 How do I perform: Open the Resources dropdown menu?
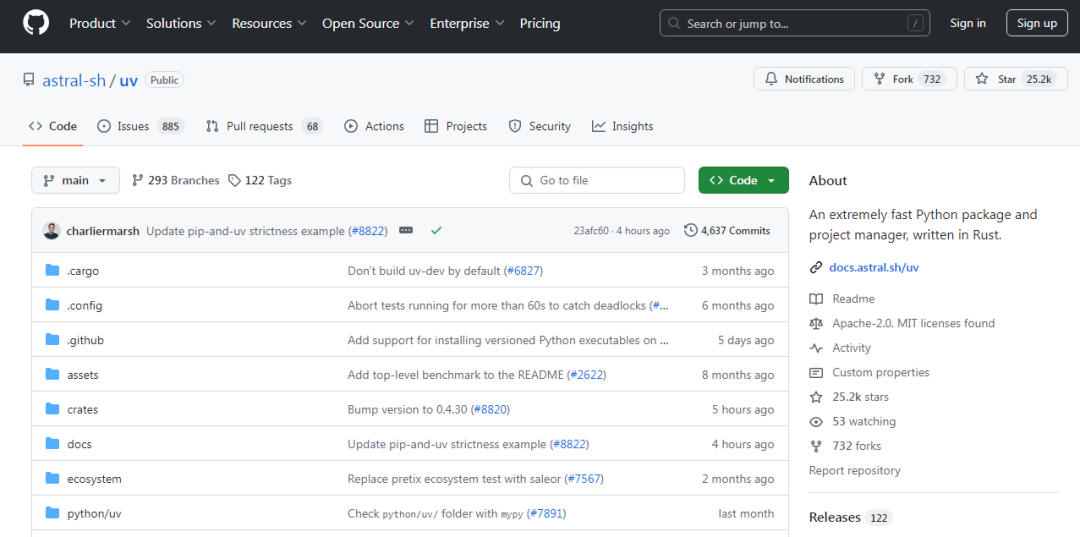[269, 23]
